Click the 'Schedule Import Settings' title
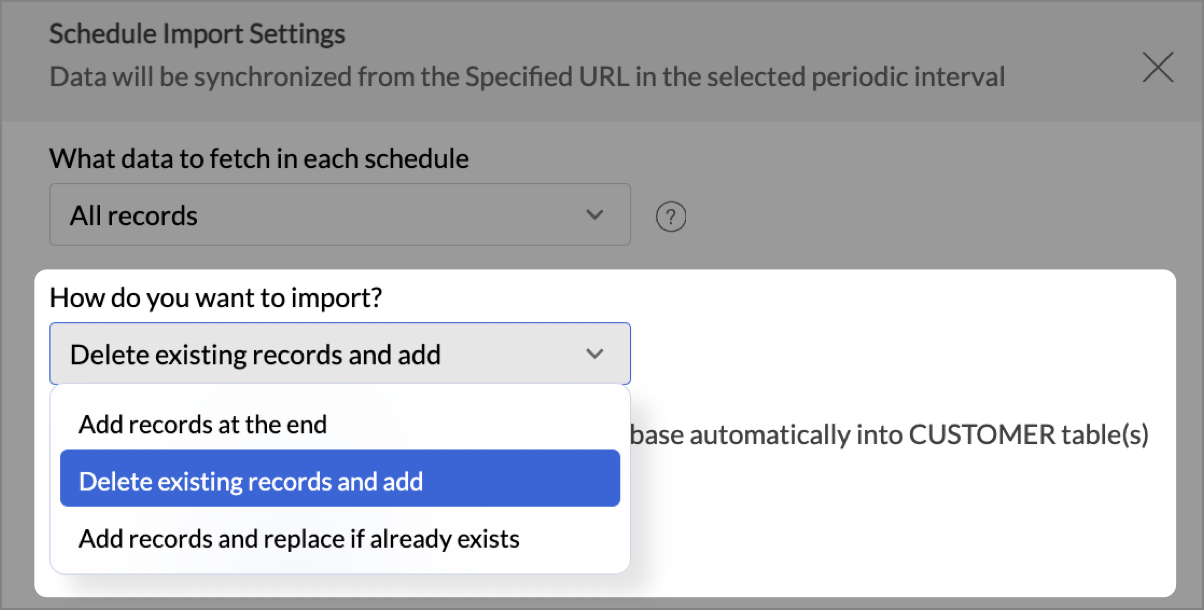This screenshot has height=610, width=1204. pos(197,34)
